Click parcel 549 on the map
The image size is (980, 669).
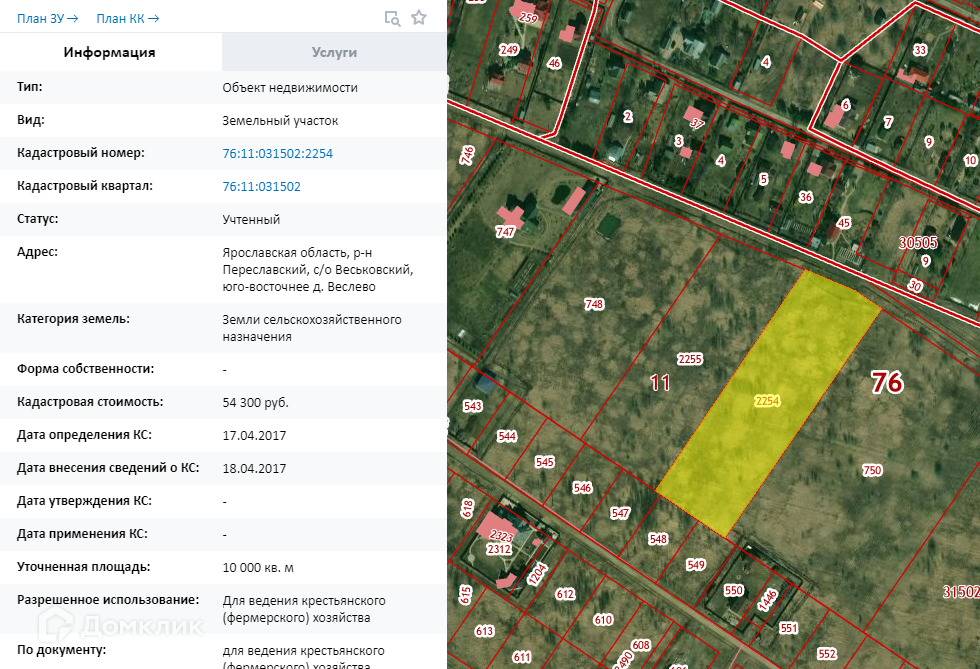[696, 565]
